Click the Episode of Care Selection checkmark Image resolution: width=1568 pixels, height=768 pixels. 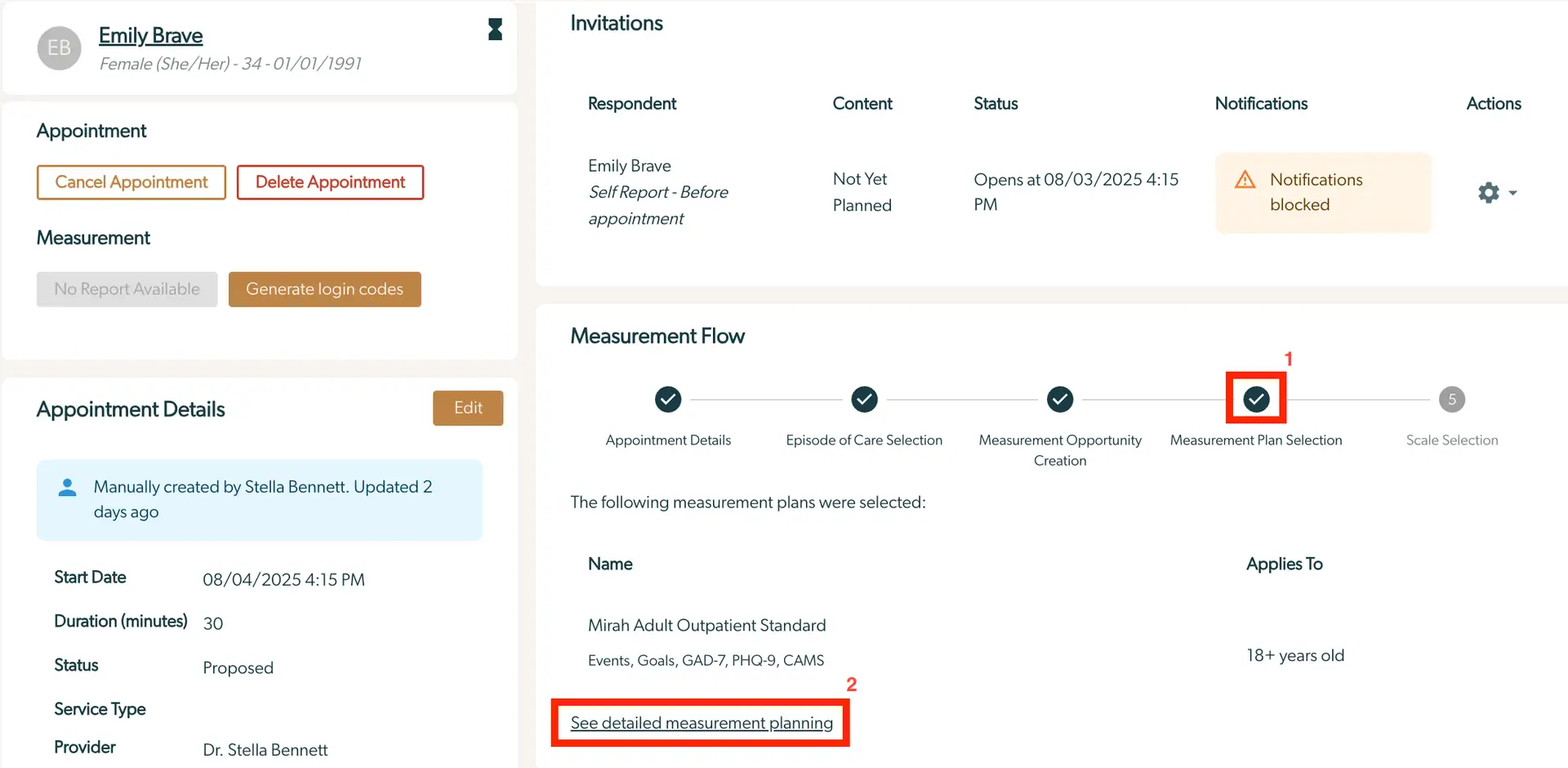pyautogui.click(x=864, y=400)
